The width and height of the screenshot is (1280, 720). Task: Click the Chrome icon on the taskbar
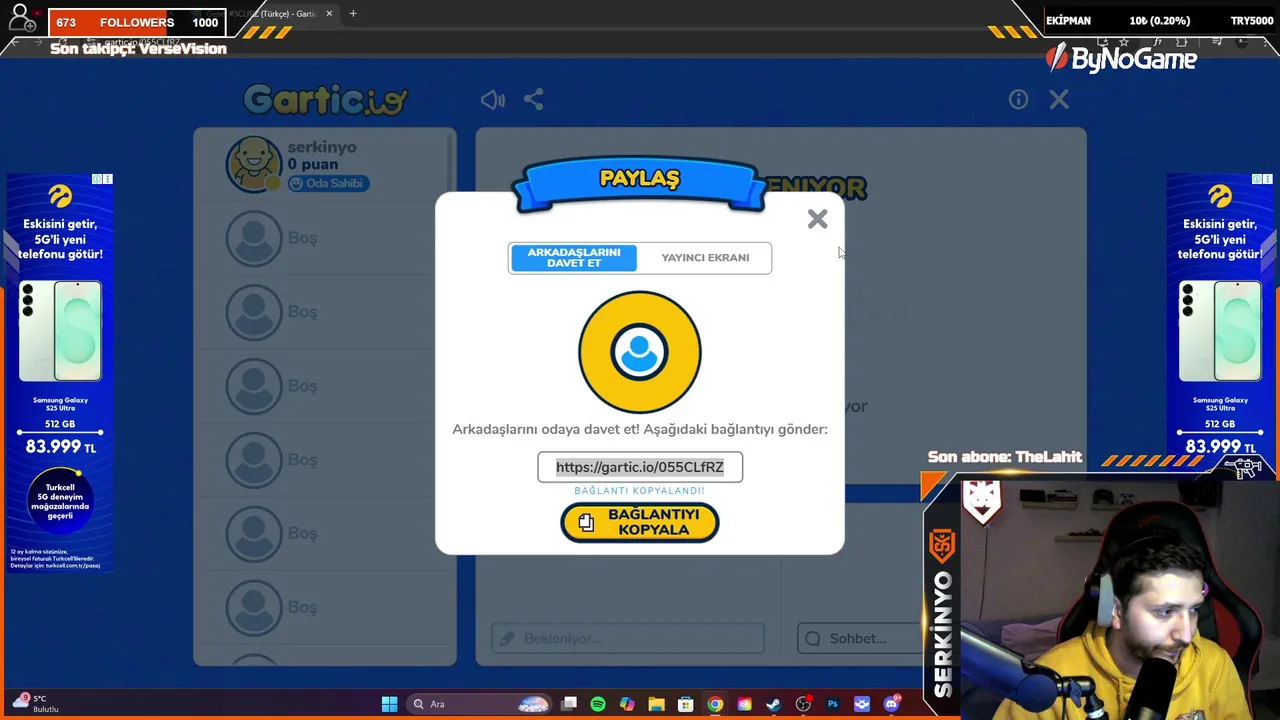click(715, 704)
